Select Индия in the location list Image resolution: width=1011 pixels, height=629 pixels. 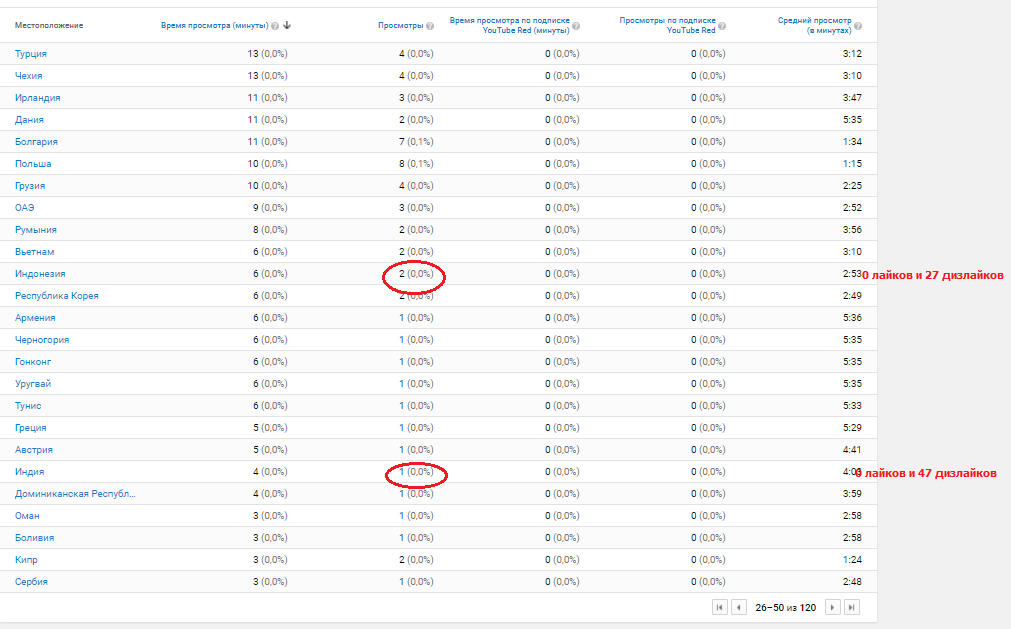pyautogui.click(x=29, y=472)
